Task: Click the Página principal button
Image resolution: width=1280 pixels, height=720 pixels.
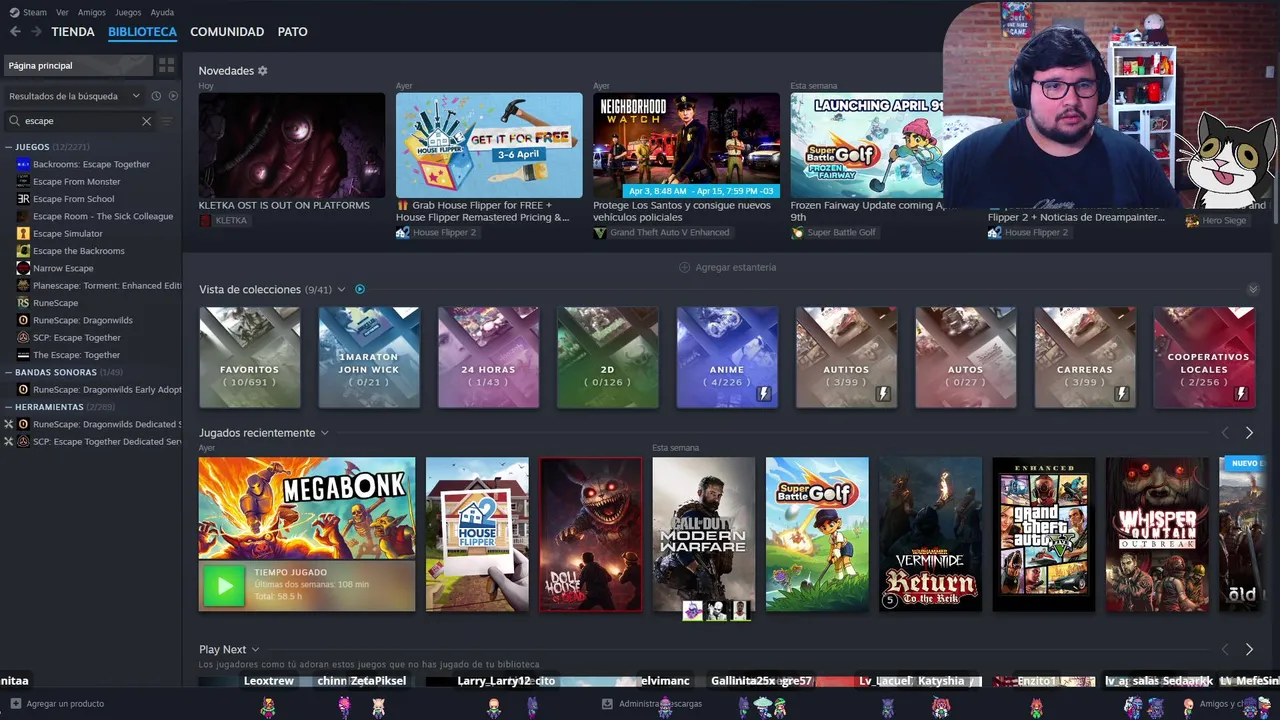Action: 78,65
